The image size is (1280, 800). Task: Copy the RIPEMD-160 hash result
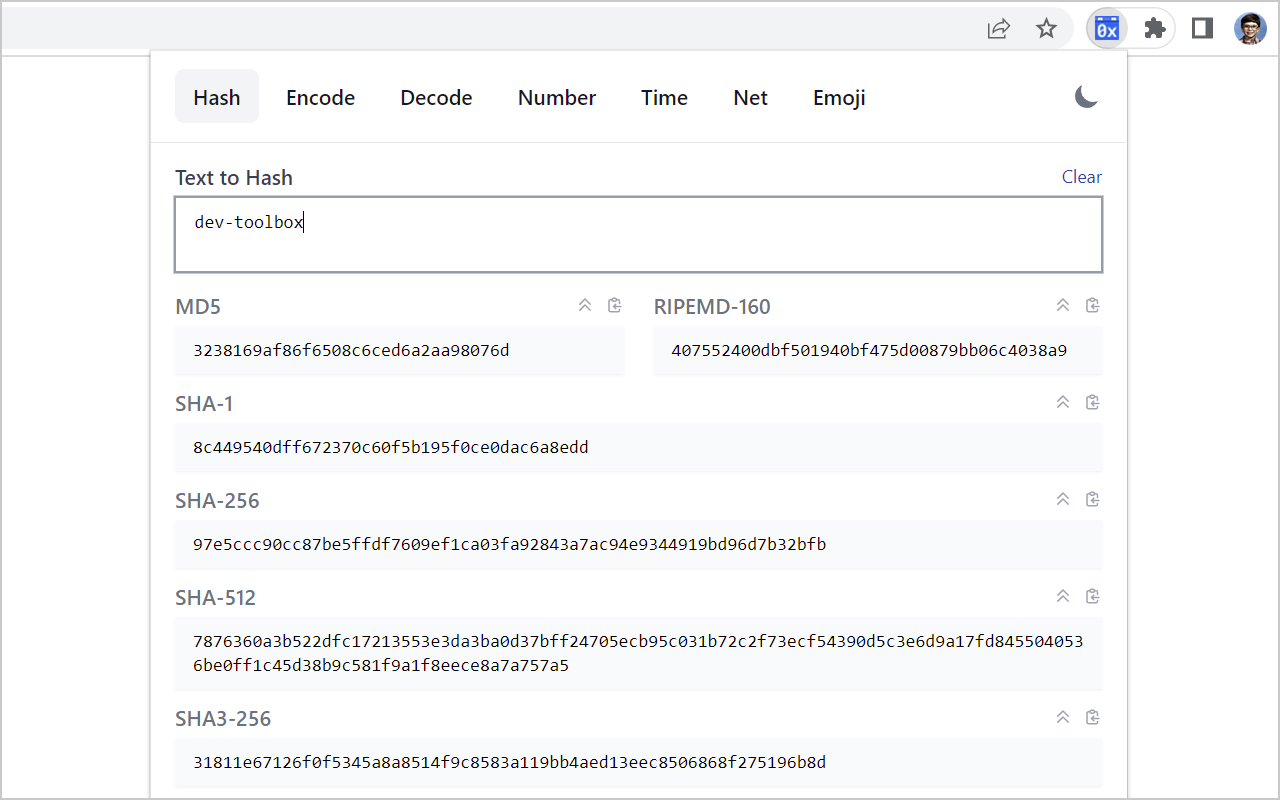coord(1092,305)
